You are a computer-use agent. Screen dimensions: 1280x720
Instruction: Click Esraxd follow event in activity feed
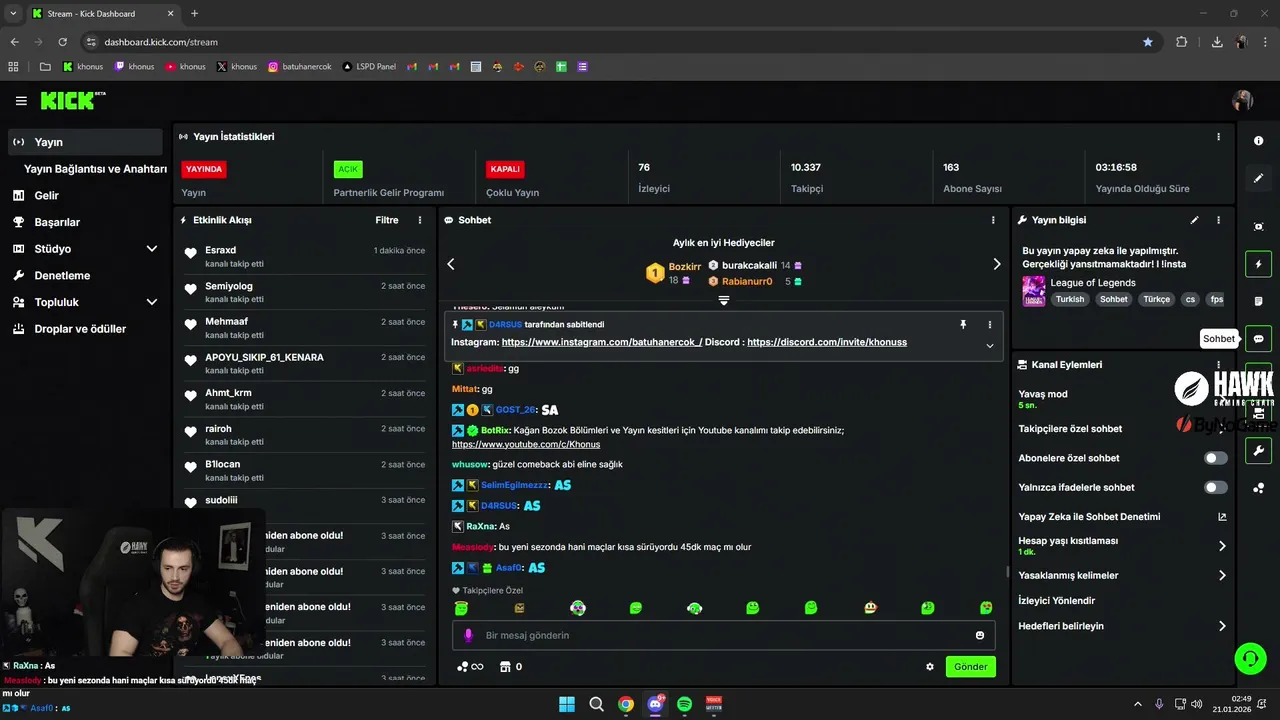(305, 257)
